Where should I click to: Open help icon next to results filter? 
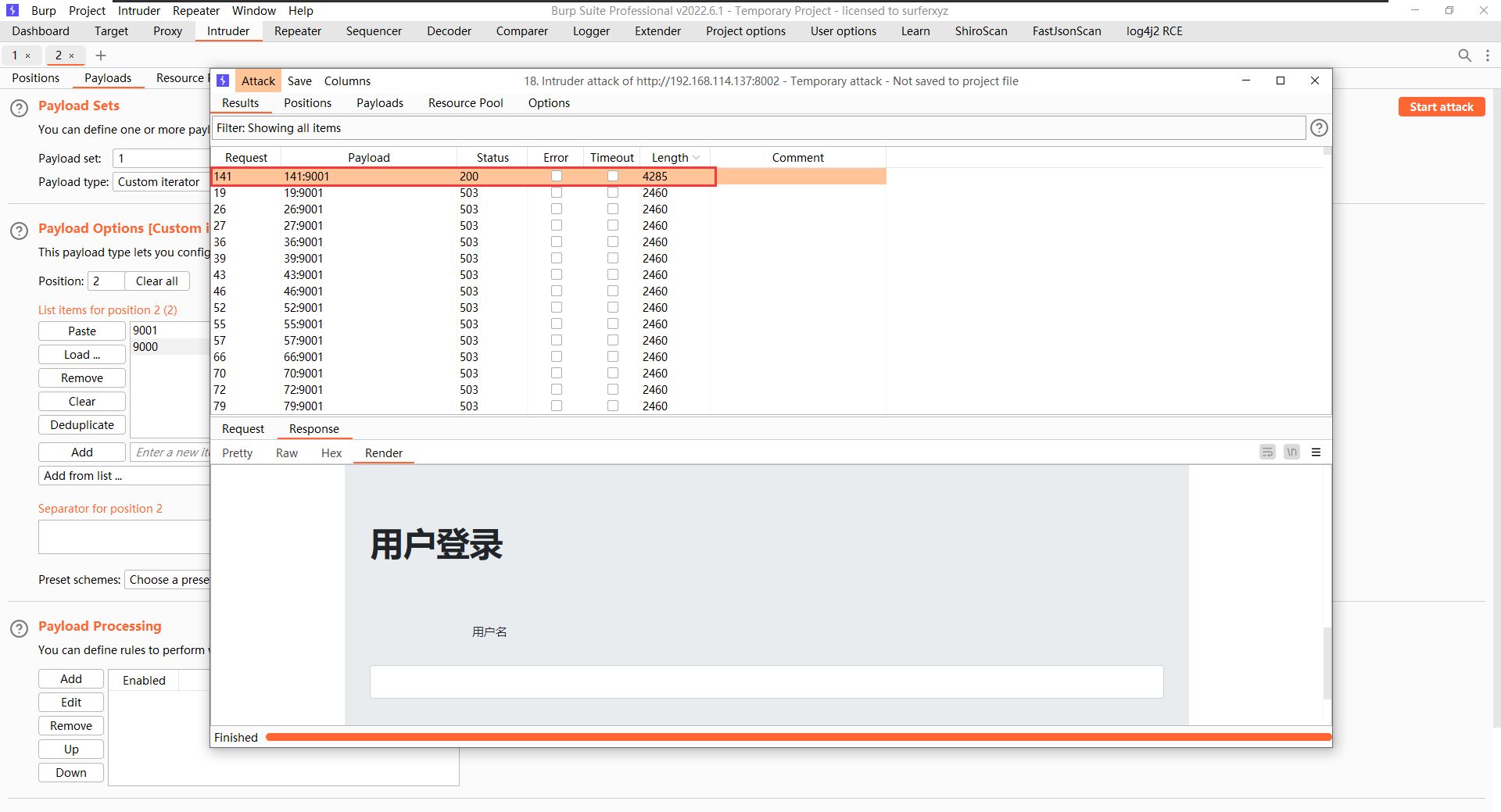coord(1319,128)
